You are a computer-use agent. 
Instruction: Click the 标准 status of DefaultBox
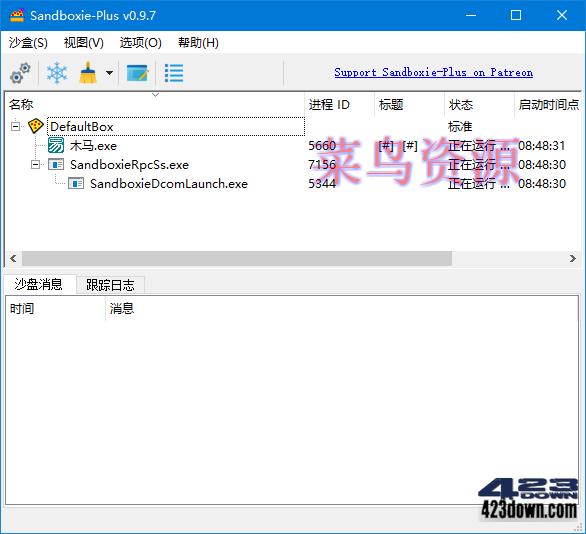pyautogui.click(x=460, y=126)
